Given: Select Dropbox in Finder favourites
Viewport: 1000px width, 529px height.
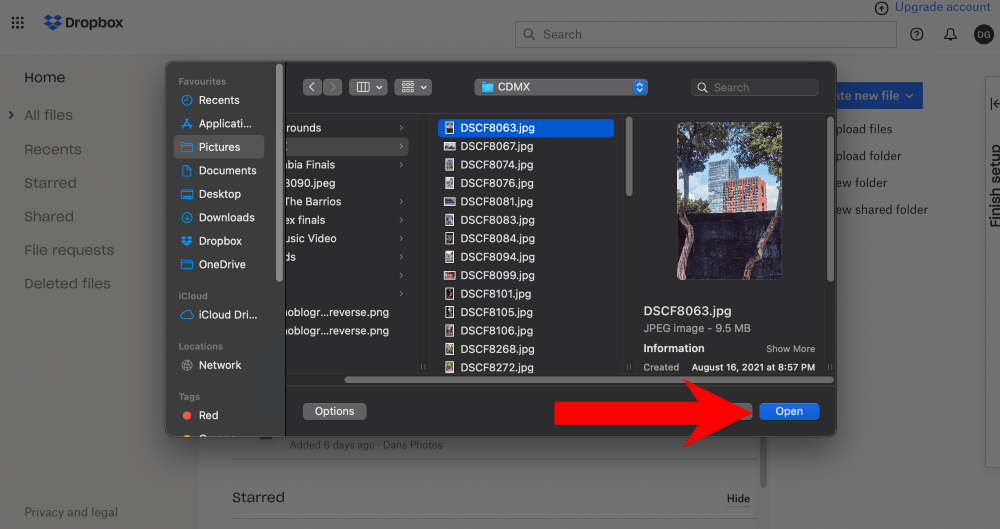Looking at the screenshot, I should tap(219, 241).
